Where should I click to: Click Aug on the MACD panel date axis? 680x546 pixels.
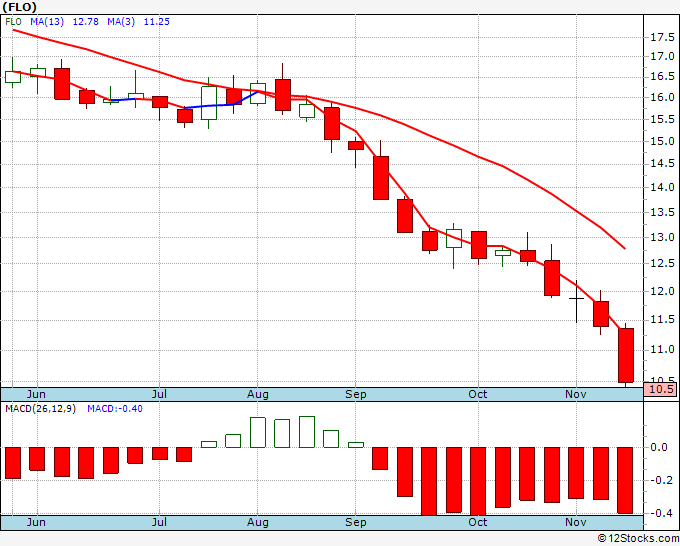258,522
